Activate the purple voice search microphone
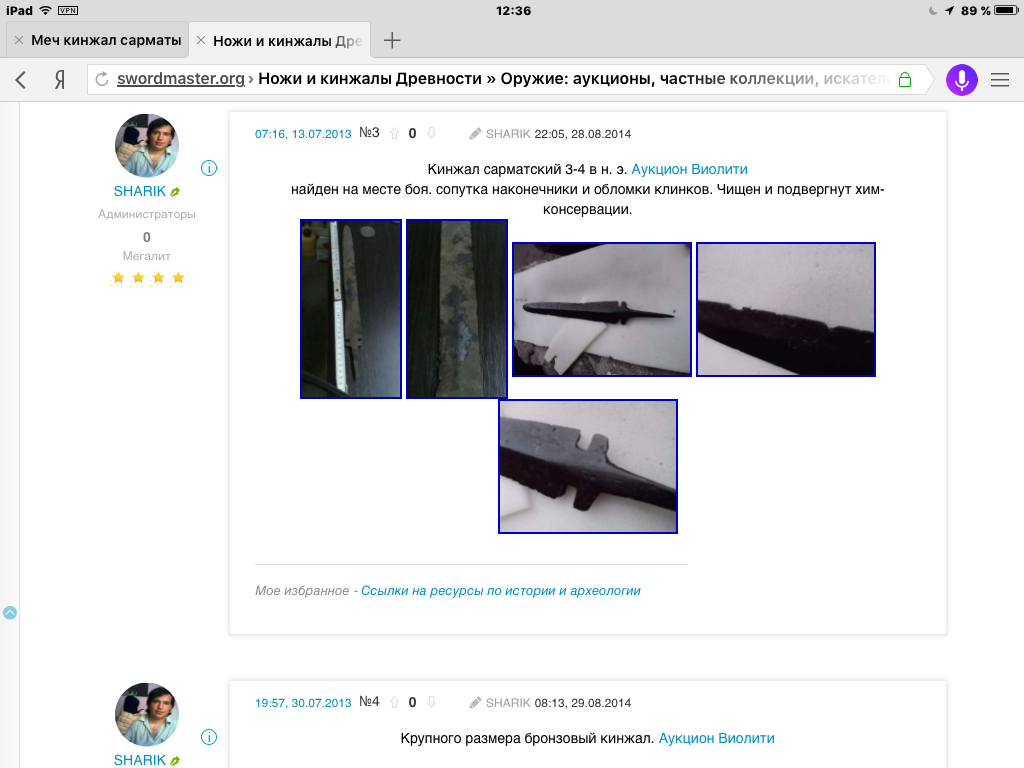1024x768 pixels. (961, 80)
